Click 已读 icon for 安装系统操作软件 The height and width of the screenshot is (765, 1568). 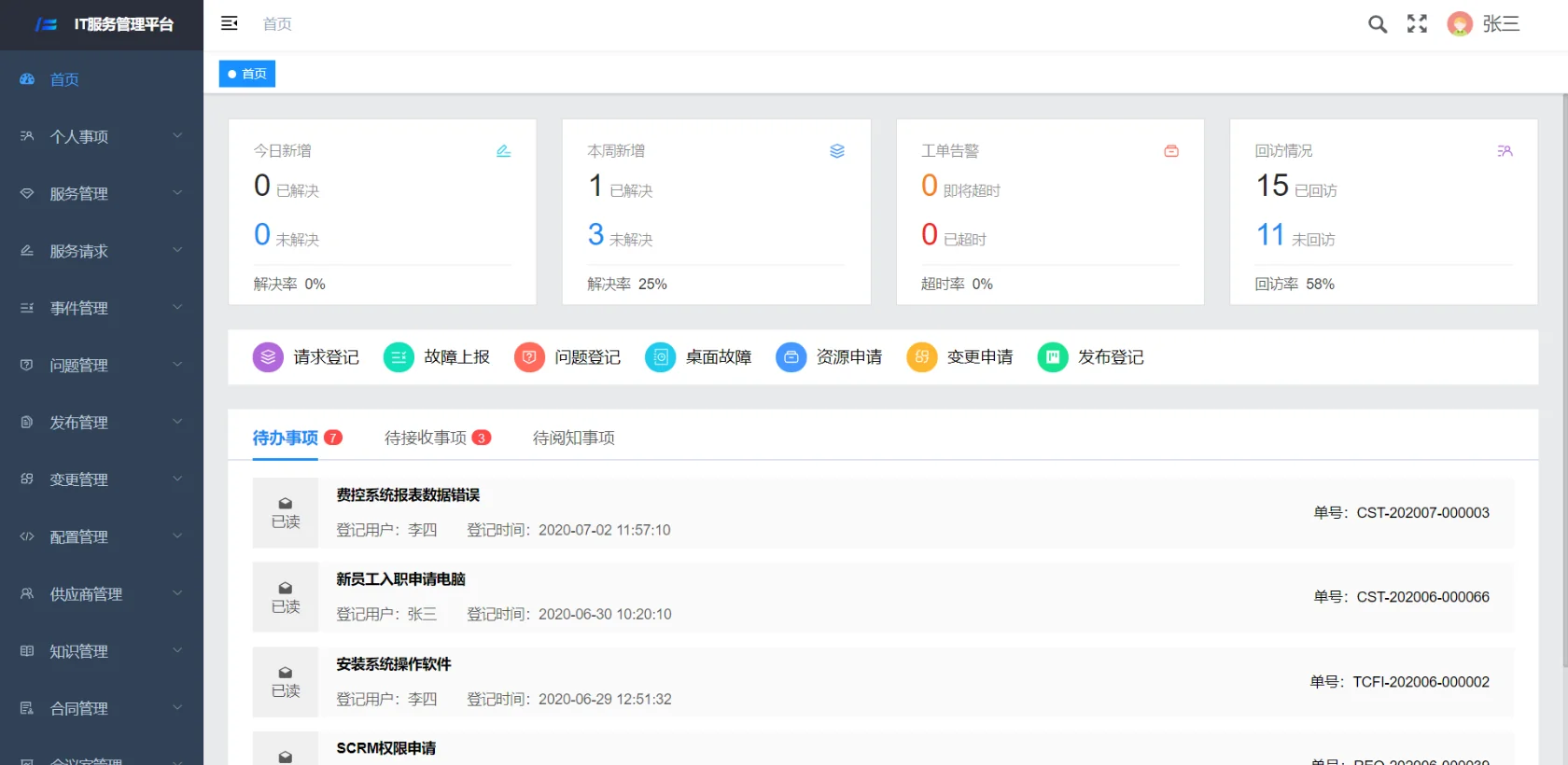pos(286,682)
